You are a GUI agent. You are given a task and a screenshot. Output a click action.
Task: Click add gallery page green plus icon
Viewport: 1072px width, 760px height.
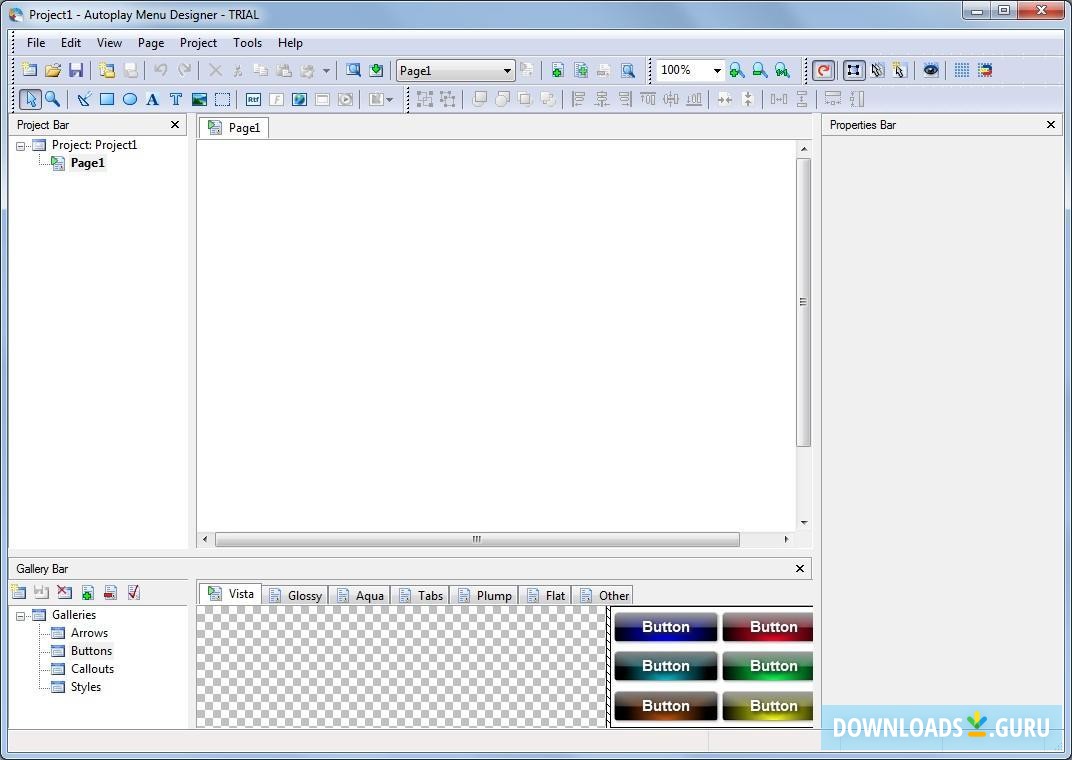coord(88,592)
